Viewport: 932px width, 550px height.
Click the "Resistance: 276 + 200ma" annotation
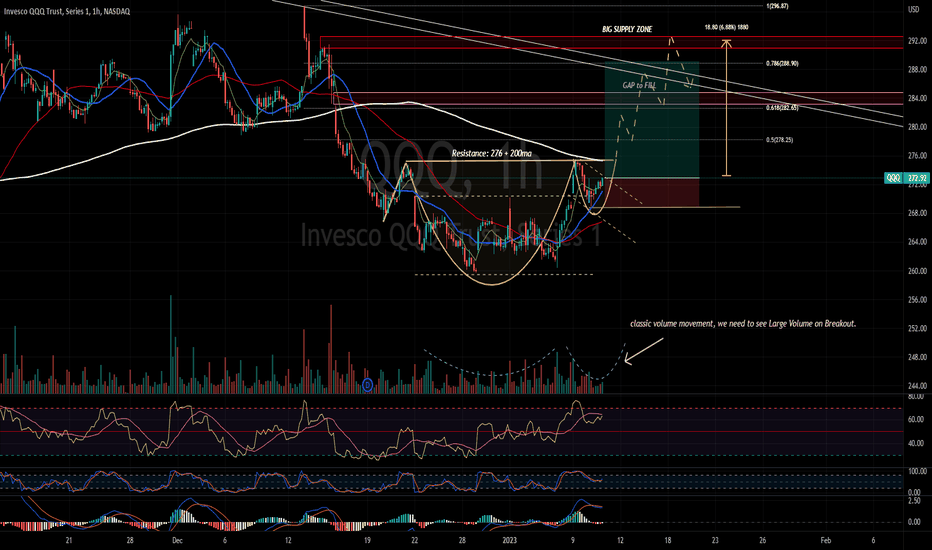(x=492, y=153)
